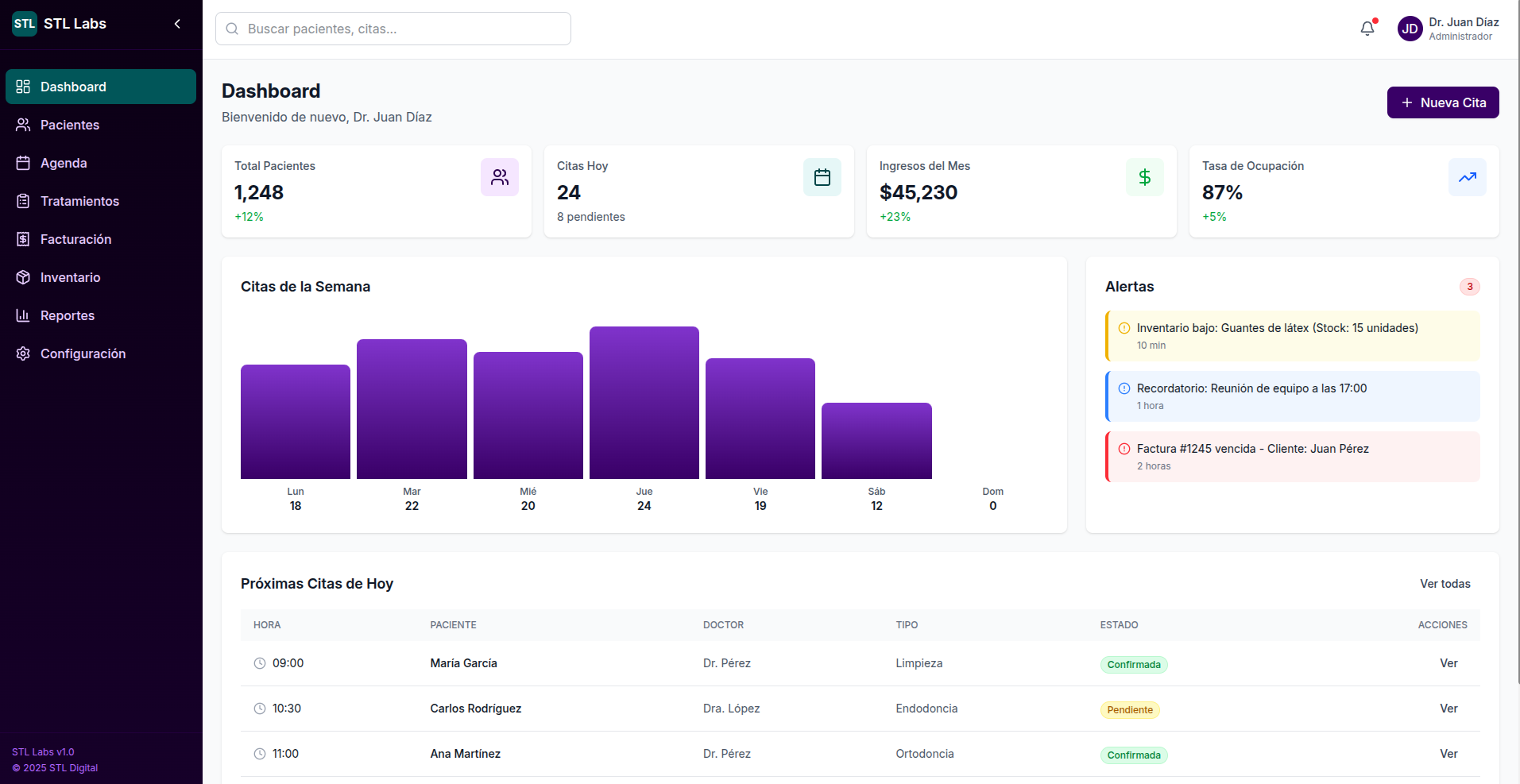Click the red alerts count badge
Image resolution: width=1520 pixels, height=784 pixels.
pos(1469,287)
